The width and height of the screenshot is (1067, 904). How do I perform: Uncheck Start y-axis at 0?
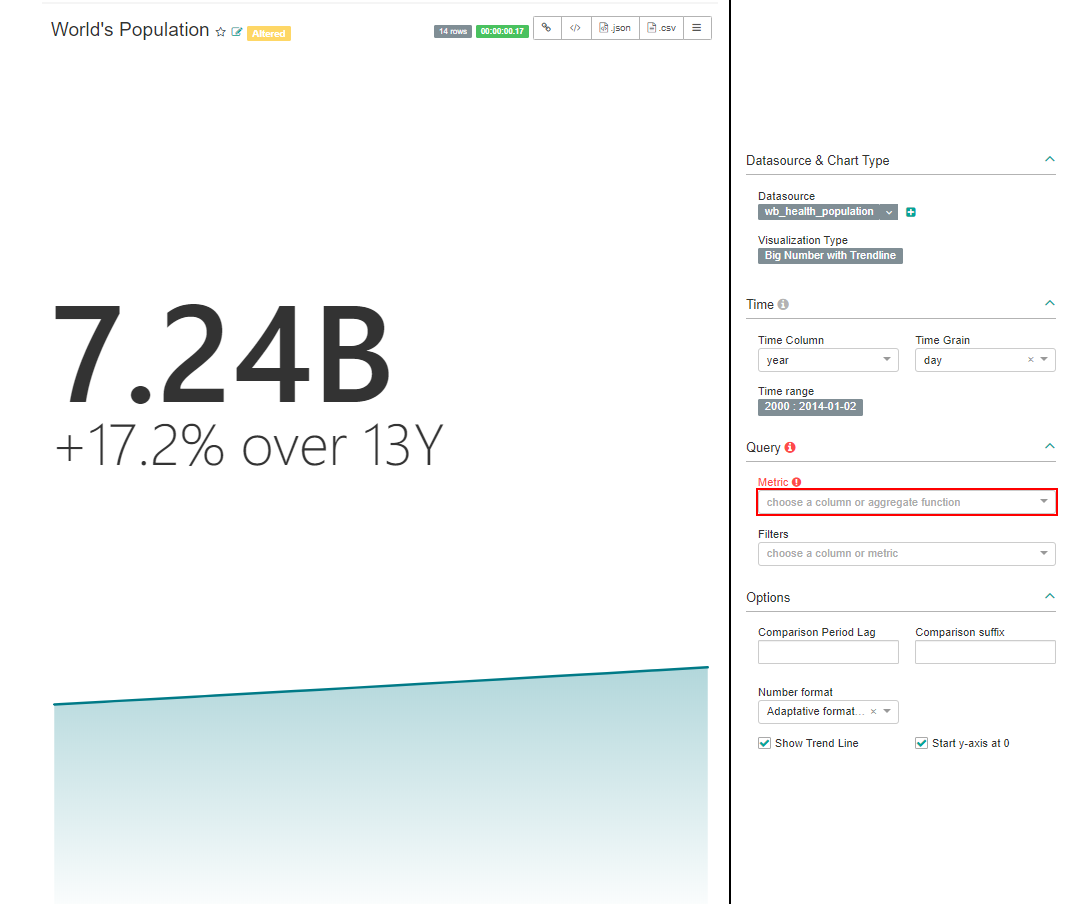tap(922, 743)
